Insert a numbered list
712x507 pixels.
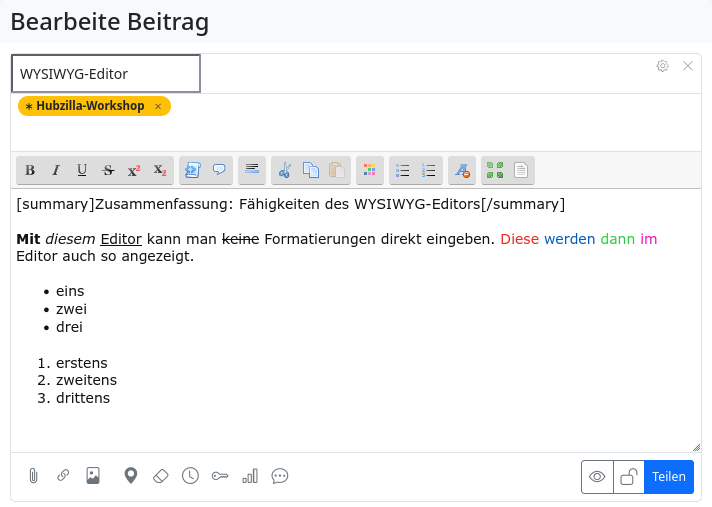[x=429, y=170]
